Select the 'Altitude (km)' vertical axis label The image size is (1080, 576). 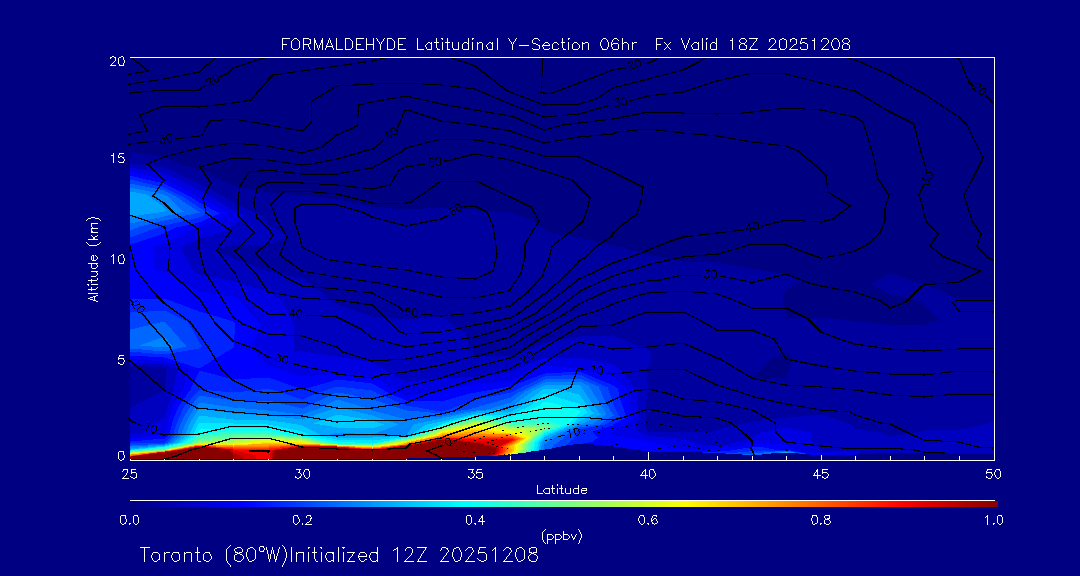click(92, 258)
